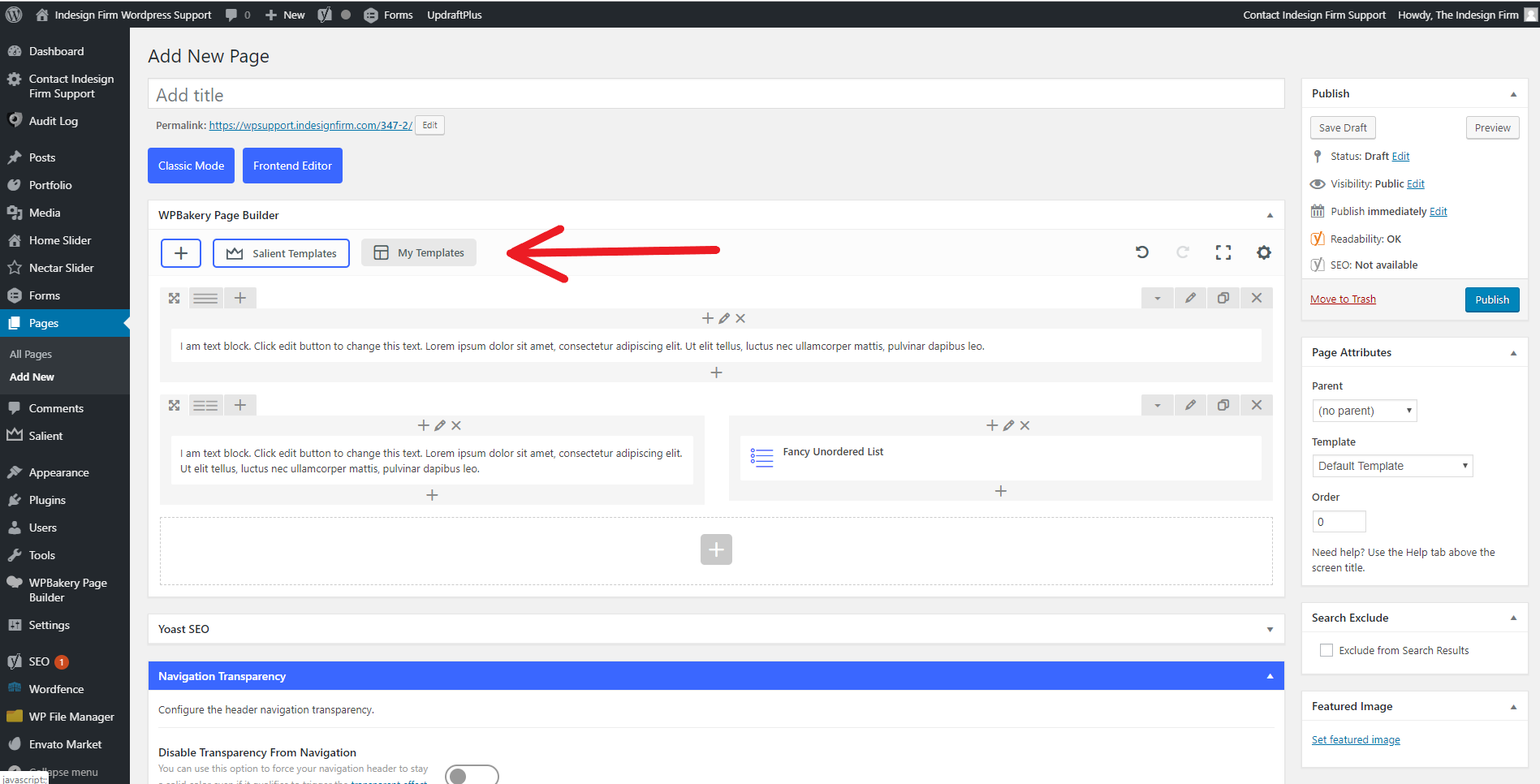Screen dimensions: 1540x784
Task: Clone the first row with duplicate icon
Action: point(1223,298)
